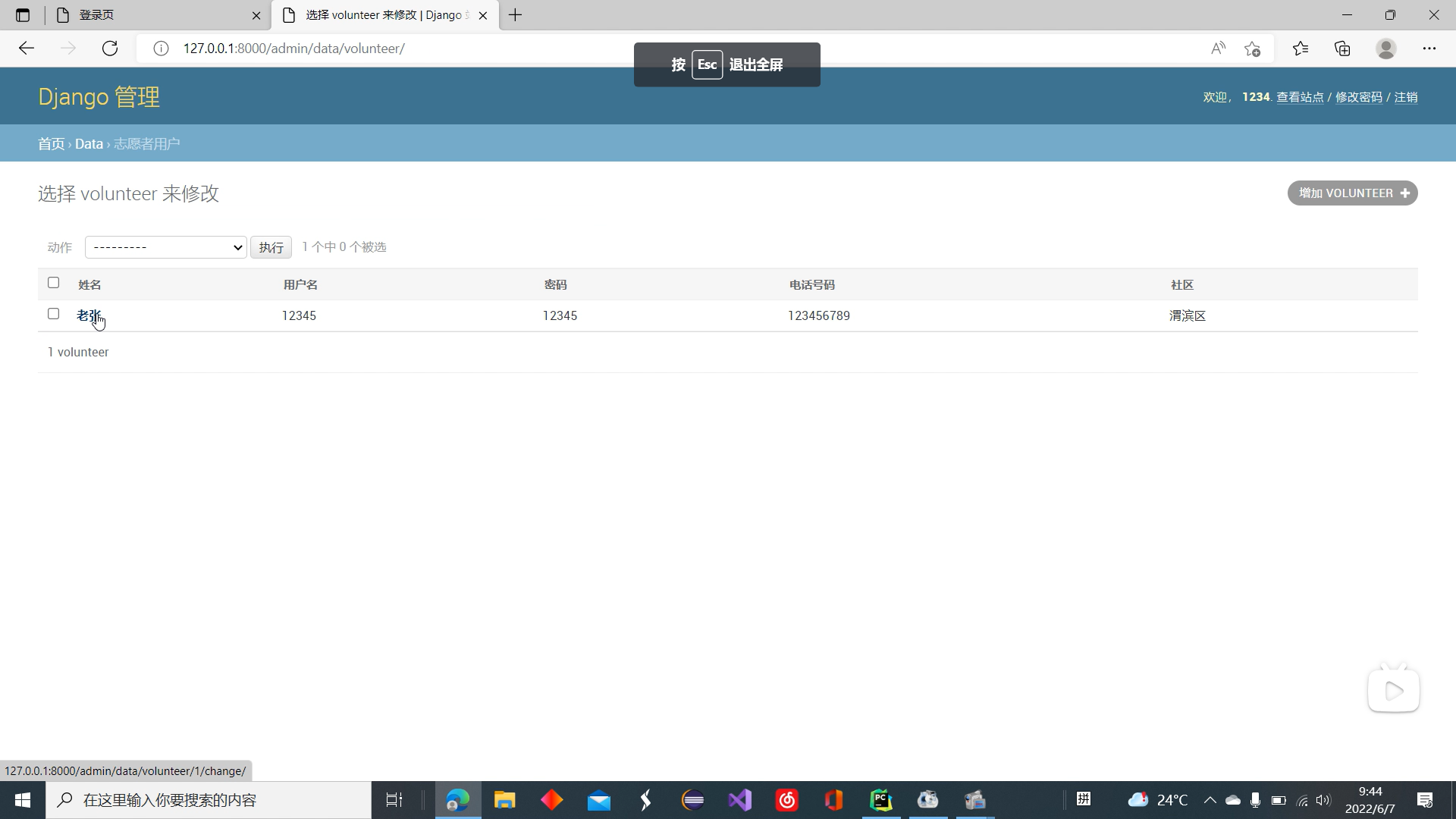The width and height of the screenshot is (1456, 819).
Task: Go back with the browser back arrow
Action: click(27, 49)
